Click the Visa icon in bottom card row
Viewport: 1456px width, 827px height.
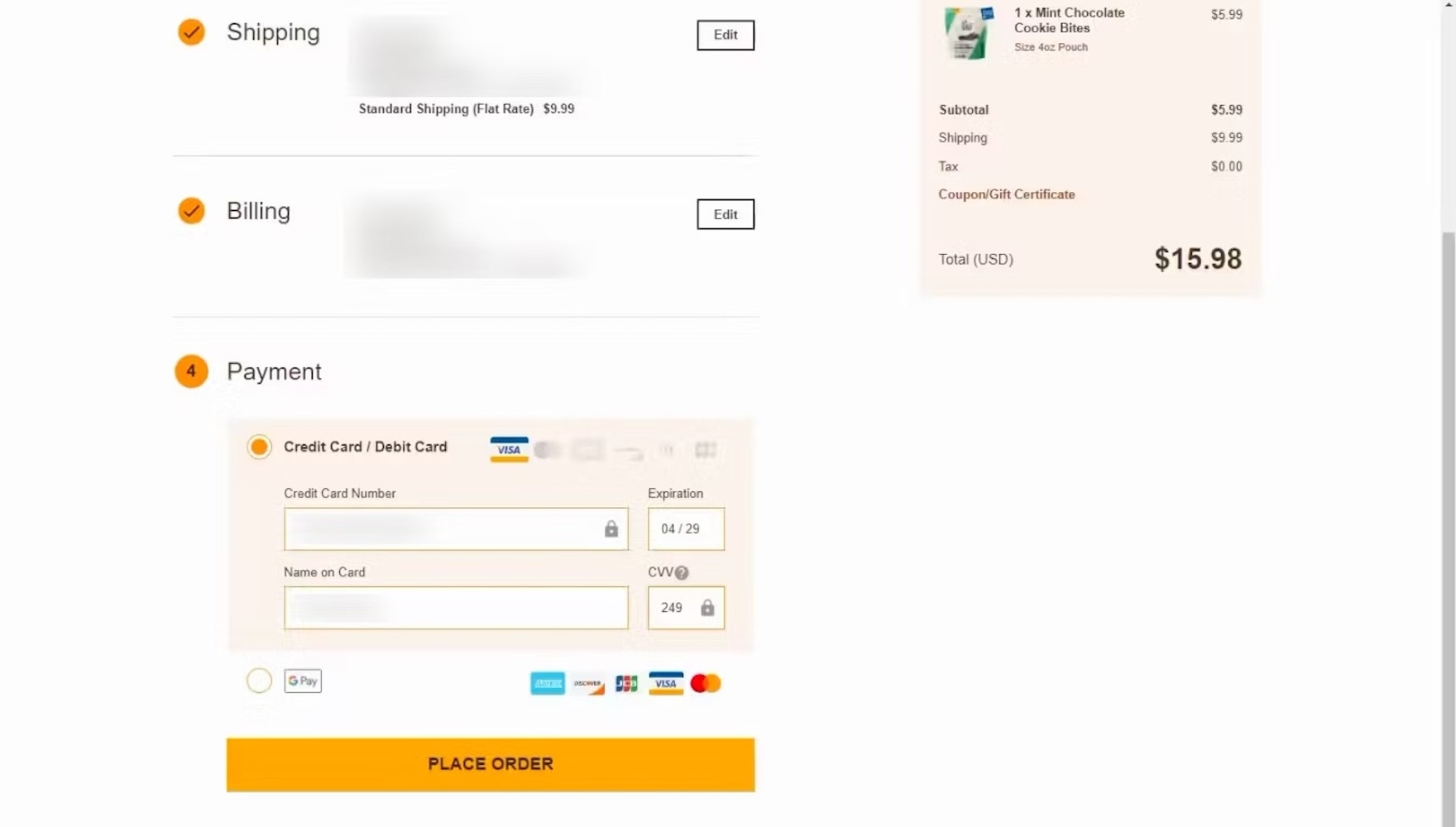click(666, 683)
